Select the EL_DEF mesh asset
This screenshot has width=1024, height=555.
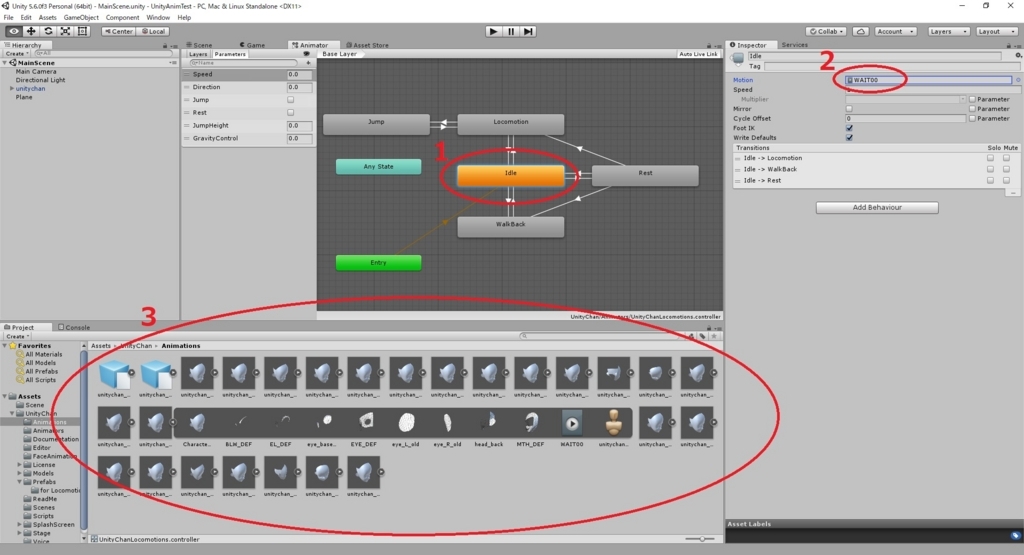pos(281,423)
